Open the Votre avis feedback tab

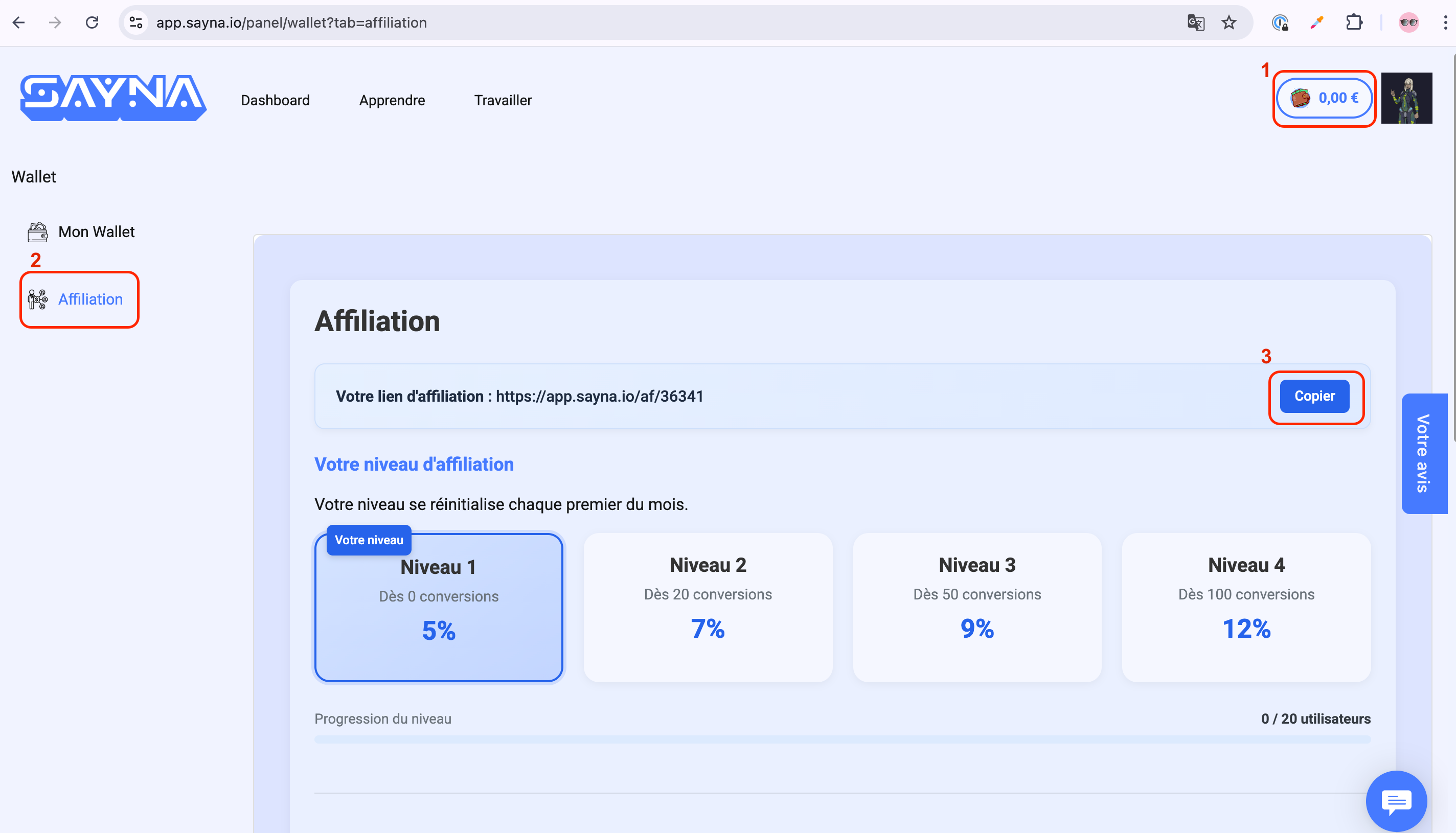pyautogui.click(x=1423, y=453)
